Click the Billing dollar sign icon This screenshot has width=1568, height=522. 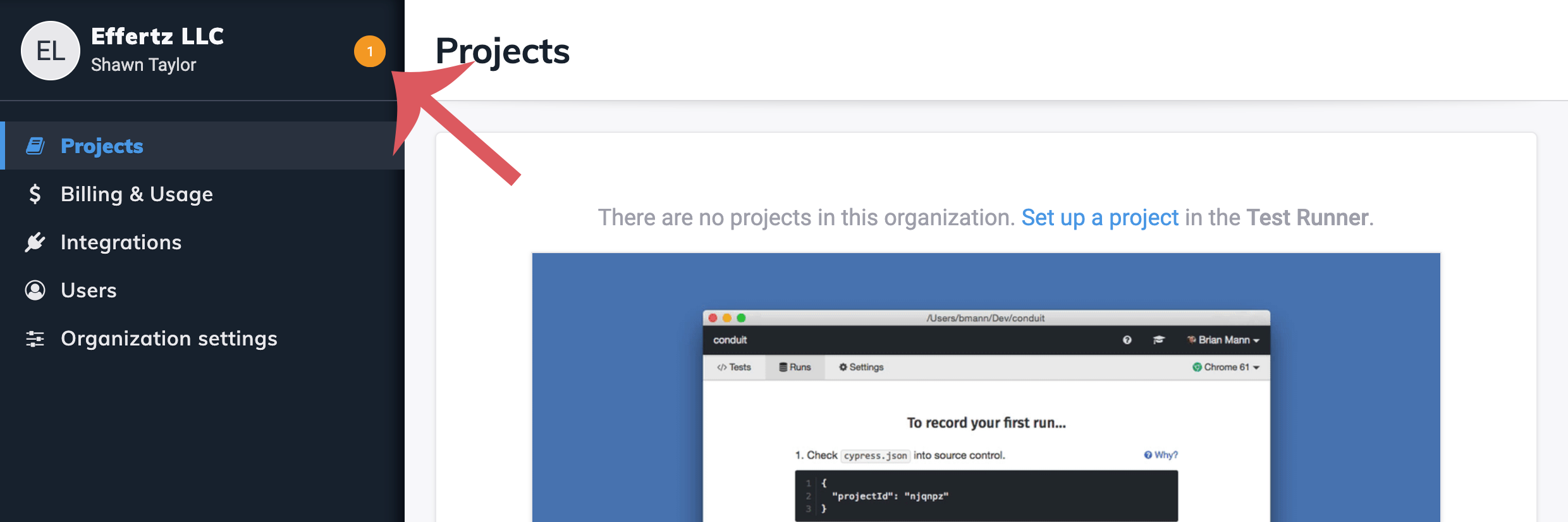35,194
